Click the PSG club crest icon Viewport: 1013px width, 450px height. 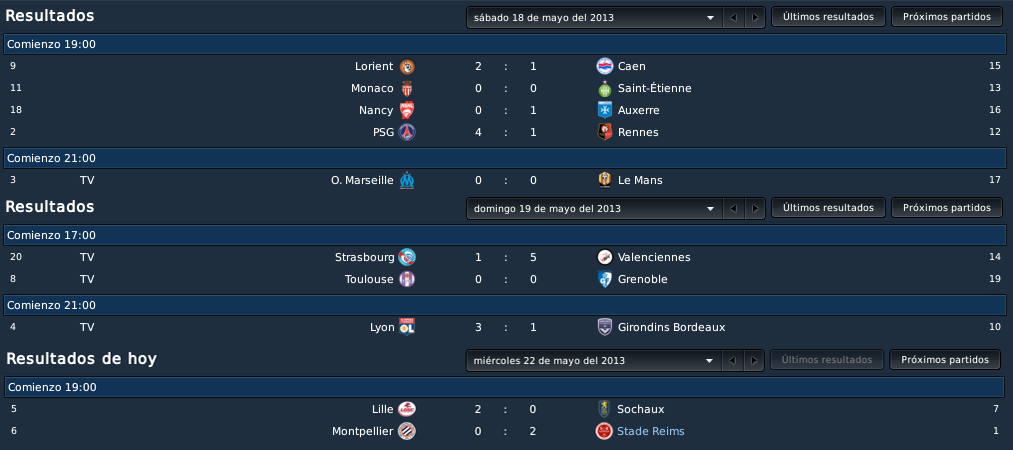click(407, 132)
